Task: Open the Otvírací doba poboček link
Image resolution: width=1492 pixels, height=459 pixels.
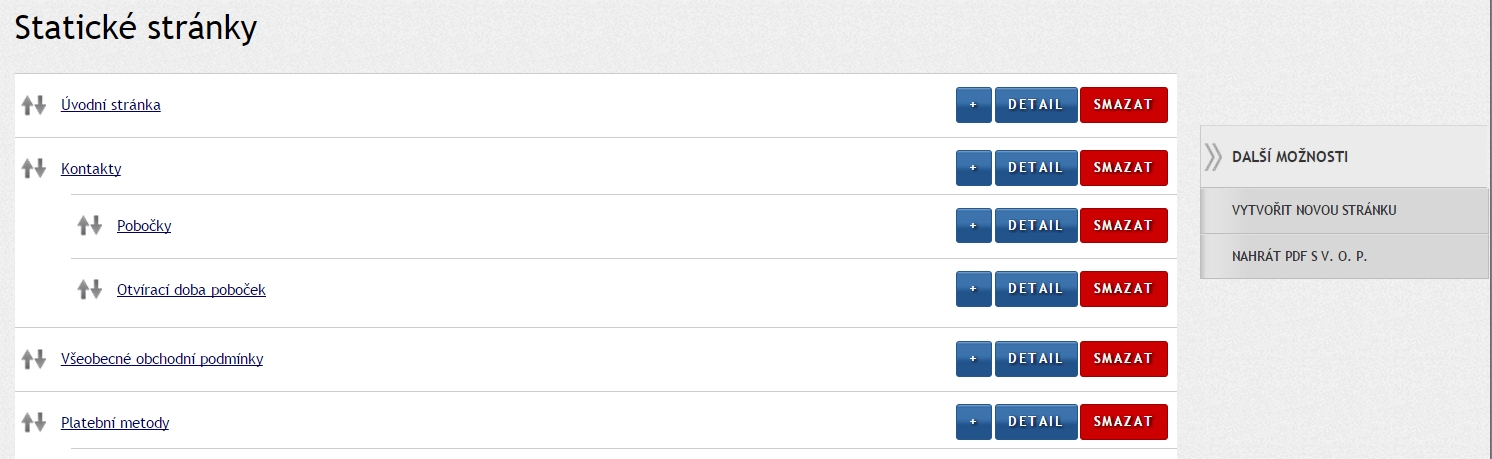Action: pyautogui.click(x=191, y=290)
